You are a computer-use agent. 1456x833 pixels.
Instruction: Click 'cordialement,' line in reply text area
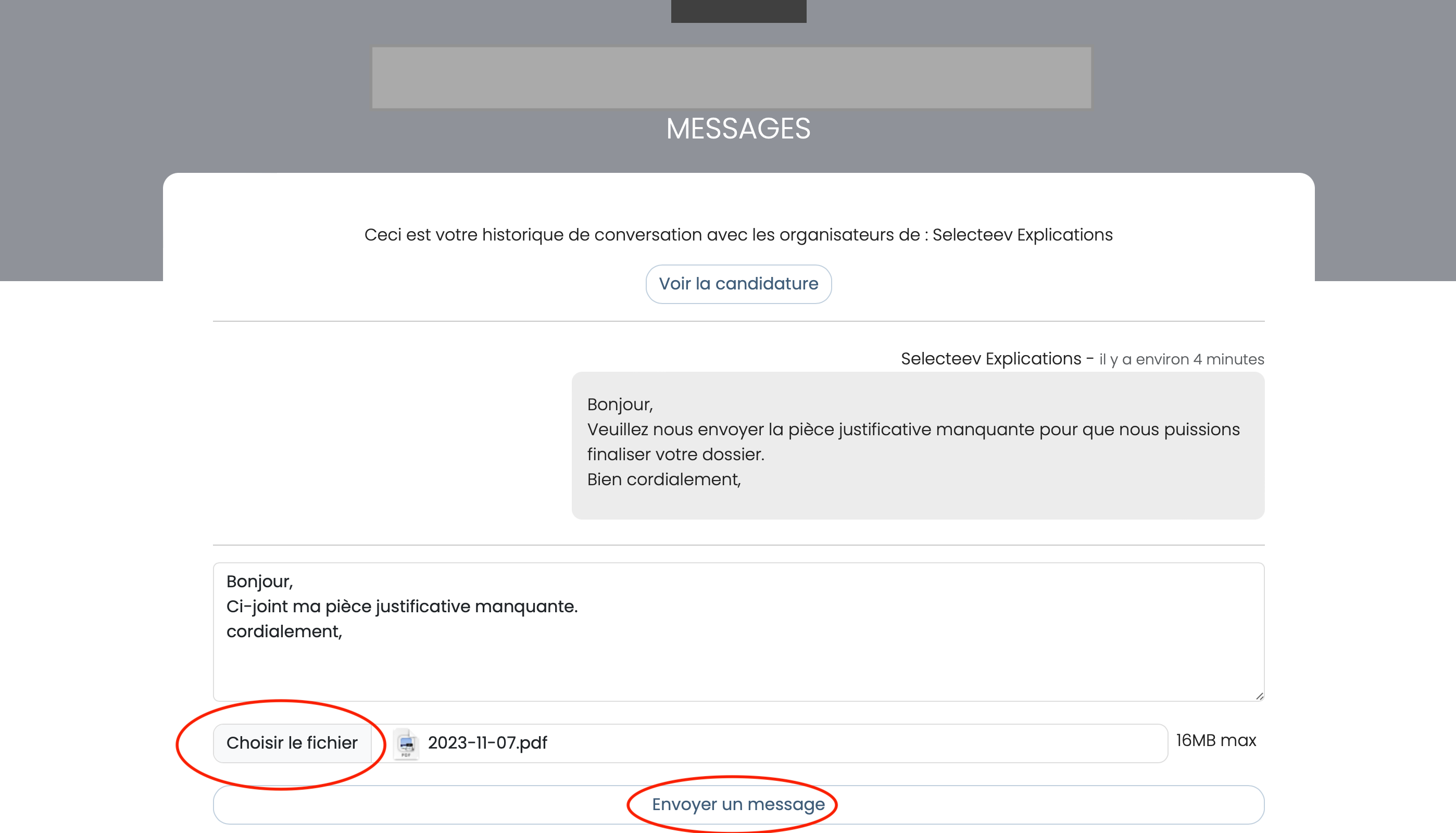(x=284, y=631)
